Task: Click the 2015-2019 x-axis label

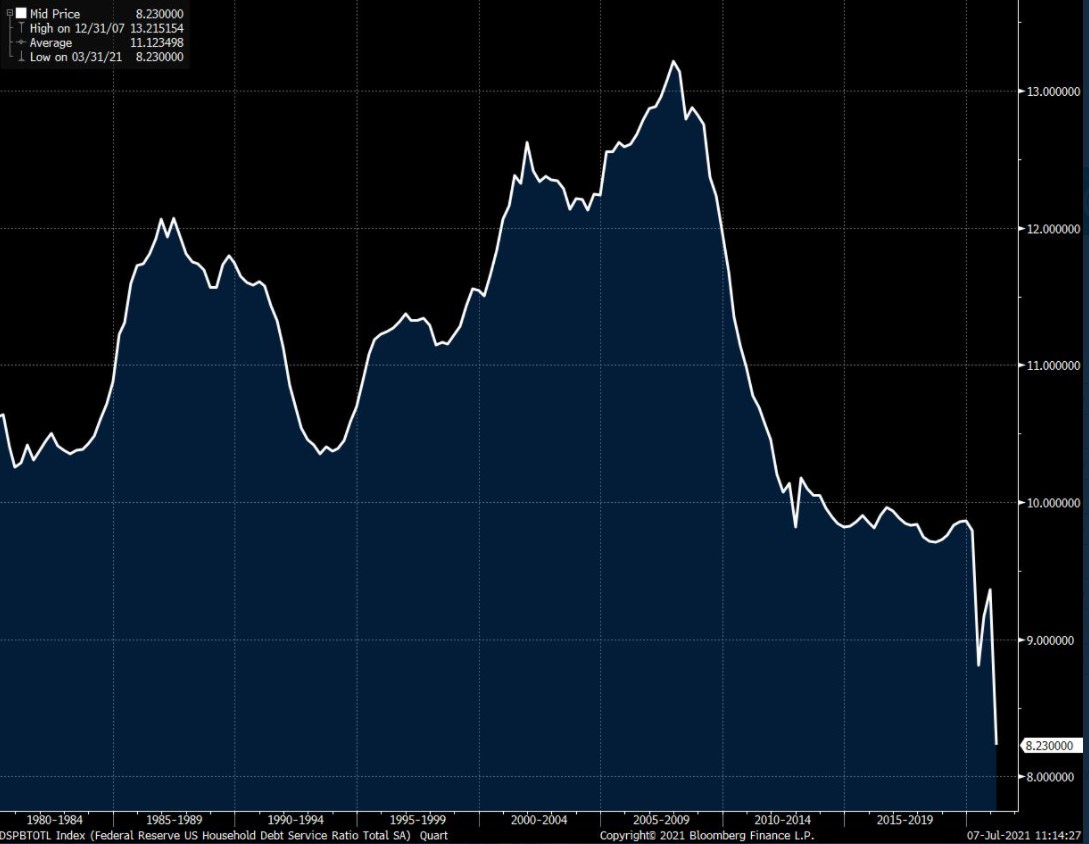Action: click(x=904, y=820)
